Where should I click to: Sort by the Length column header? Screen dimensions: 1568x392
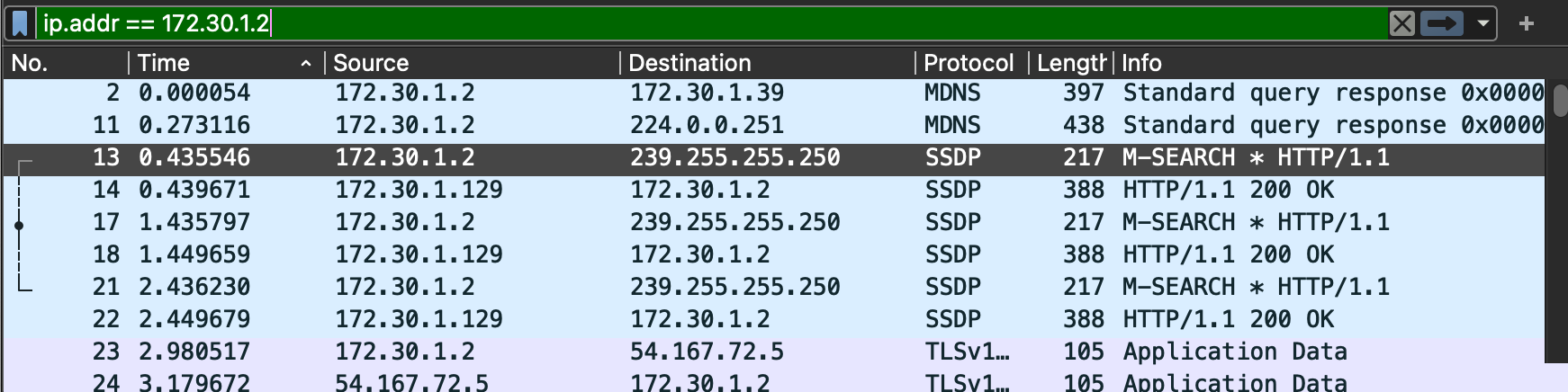1071,63
